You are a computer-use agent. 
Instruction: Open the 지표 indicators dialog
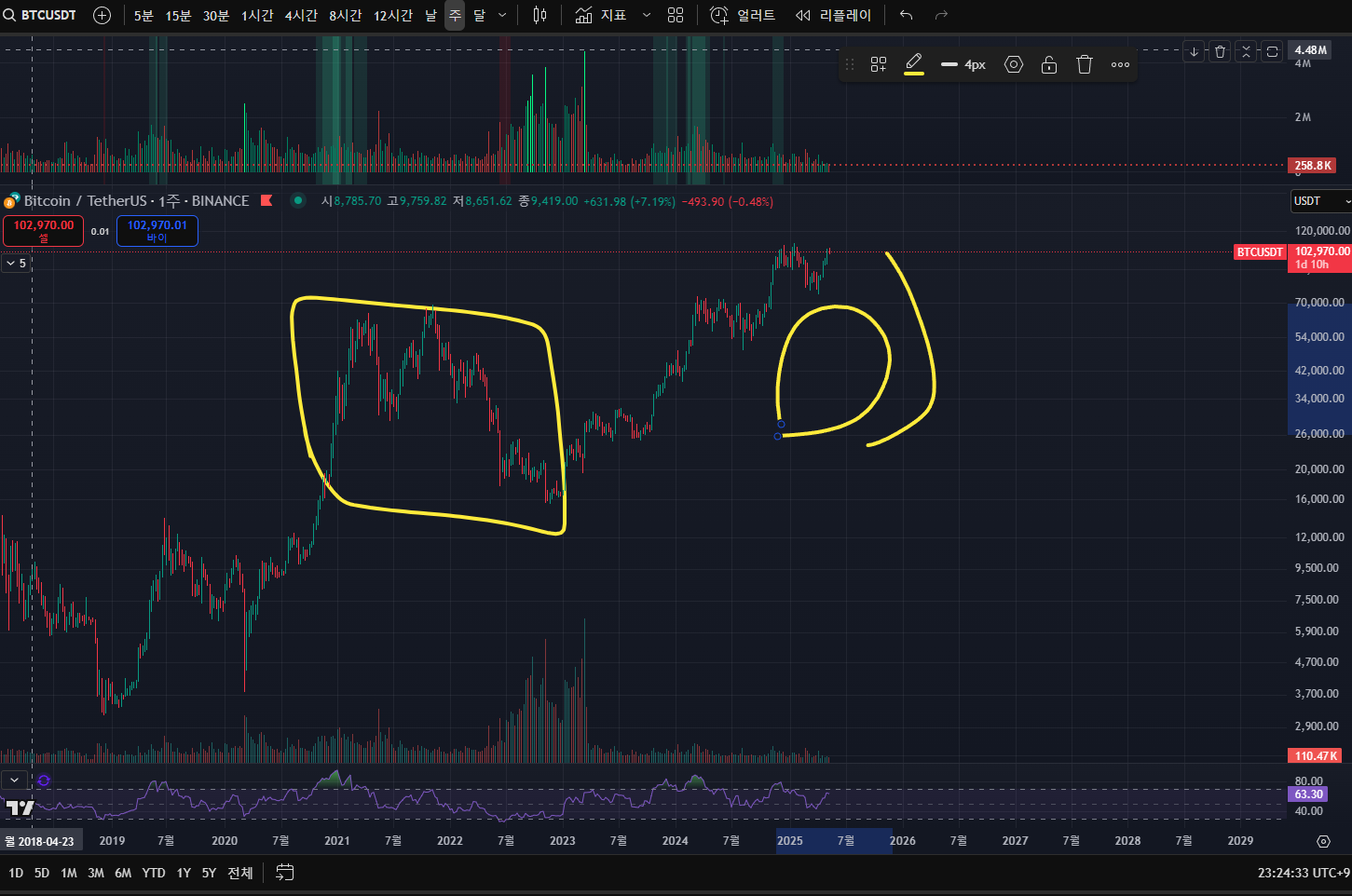[601, 15]
